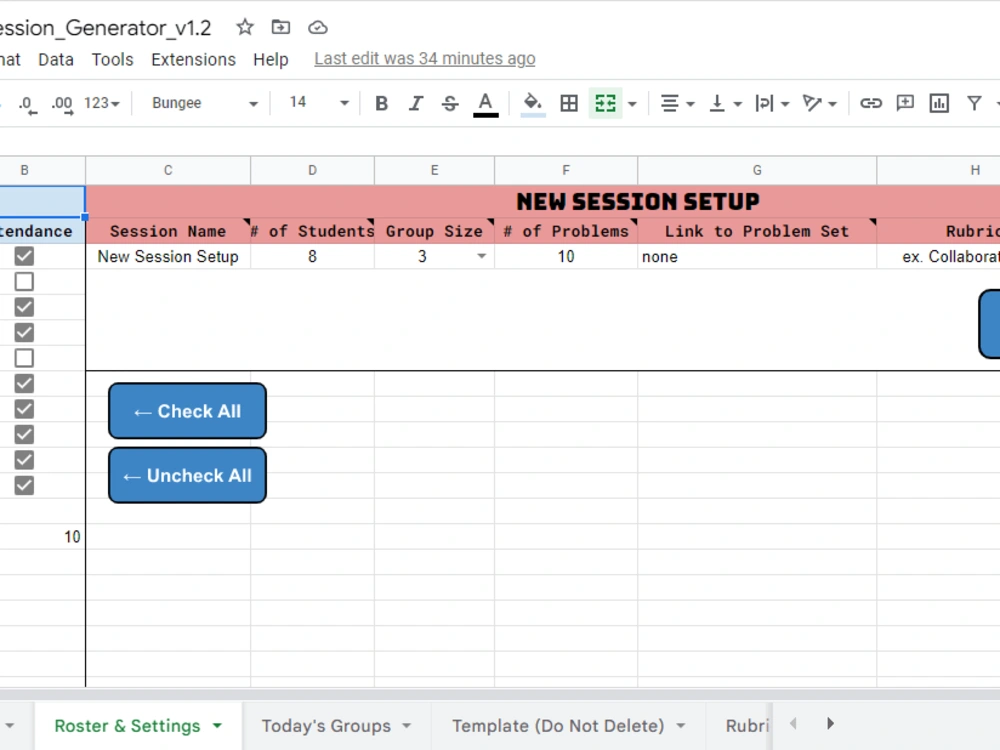Open the fill color picker

tap(532, 103)
